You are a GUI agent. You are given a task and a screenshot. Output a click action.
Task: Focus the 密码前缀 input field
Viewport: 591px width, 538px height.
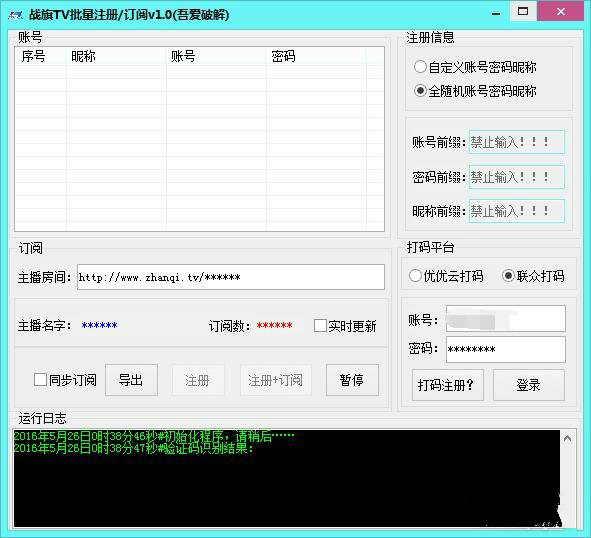517,176
